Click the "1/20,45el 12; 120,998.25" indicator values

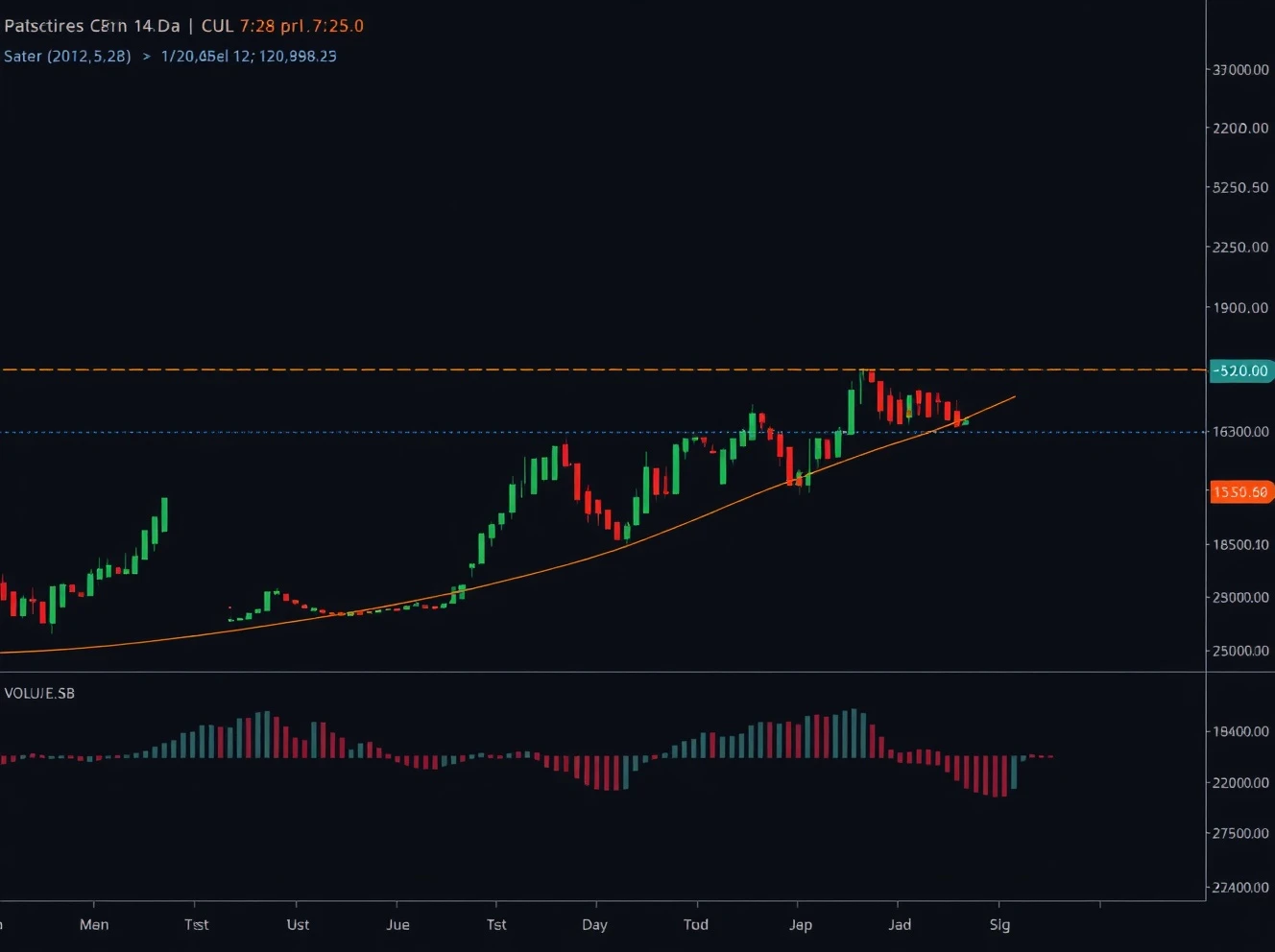(x=249, y=56)
